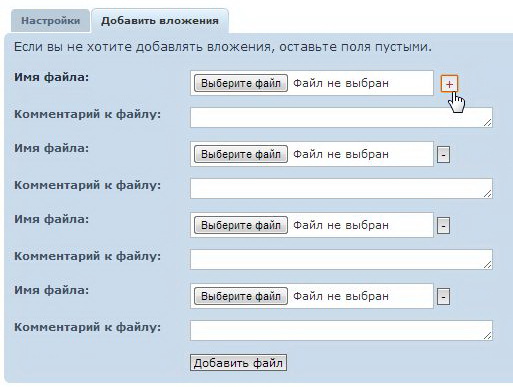
Task: Switch to the Настройки tab
Action: click(x=50, y=21)
